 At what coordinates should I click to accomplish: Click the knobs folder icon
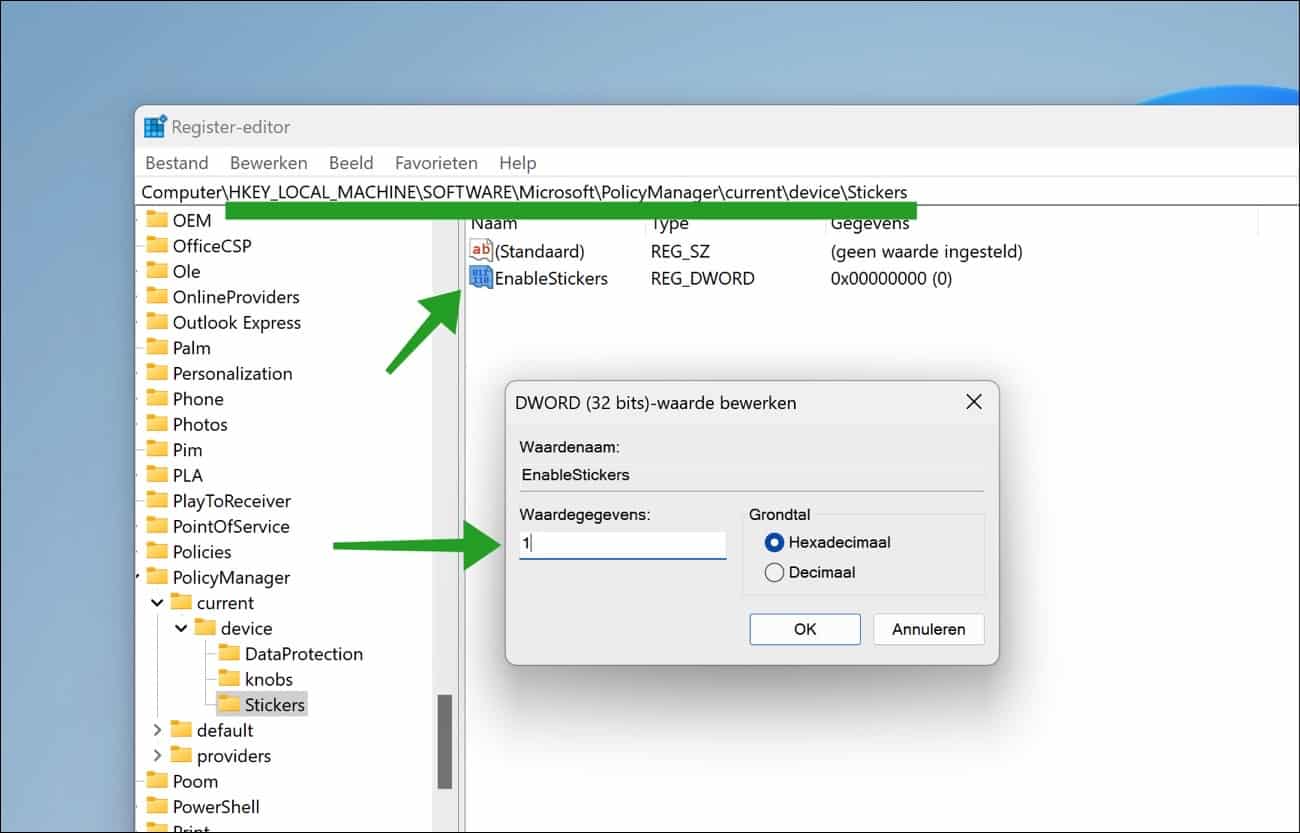229,679
